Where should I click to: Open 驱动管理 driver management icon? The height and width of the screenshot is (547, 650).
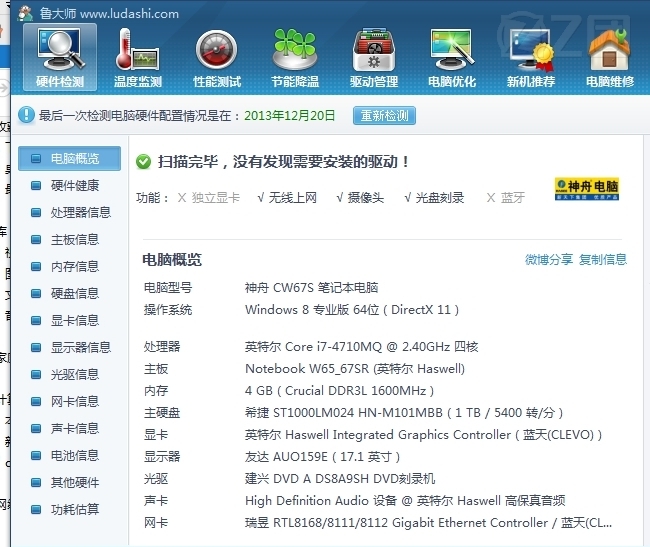374,57
